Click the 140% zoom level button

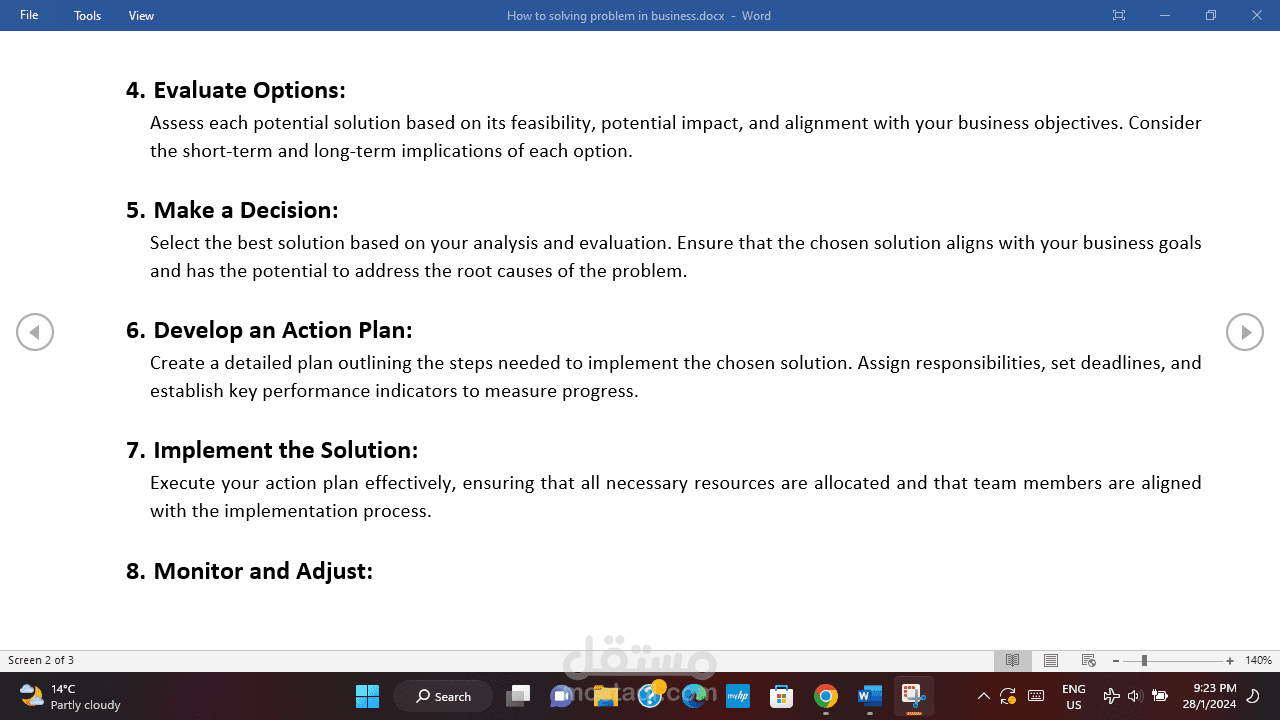pos(1258,661)
